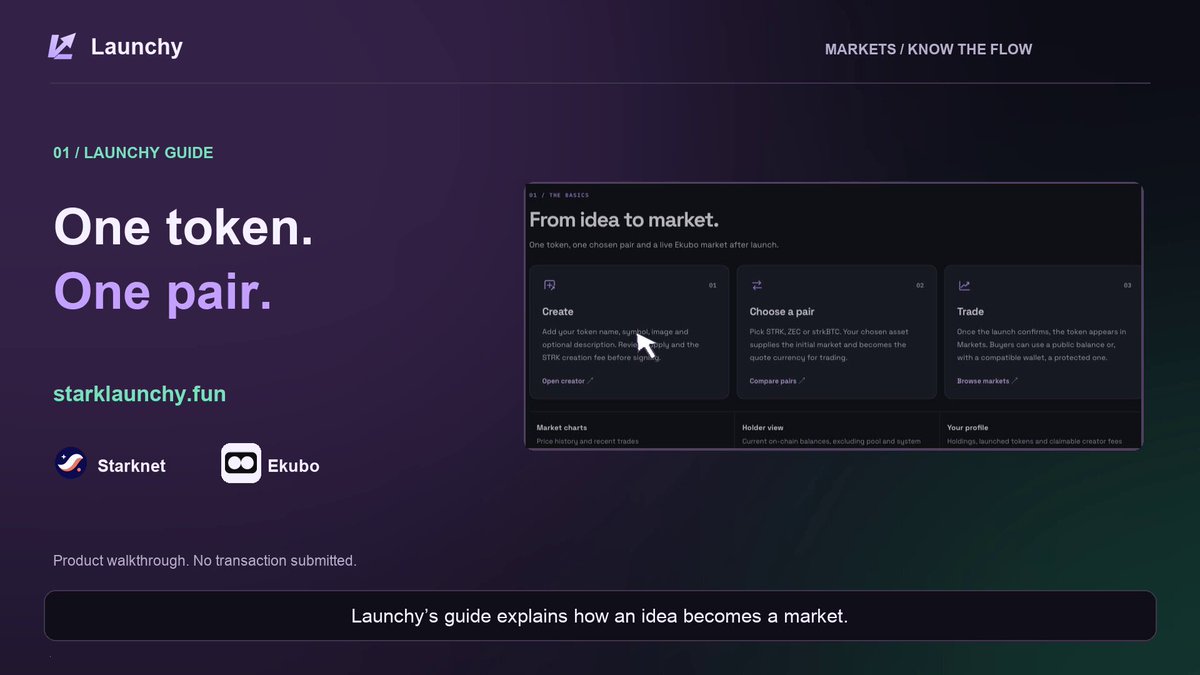Click the Launchy brand name
This screenshot has height=675, width=1200.
(137, 47)
